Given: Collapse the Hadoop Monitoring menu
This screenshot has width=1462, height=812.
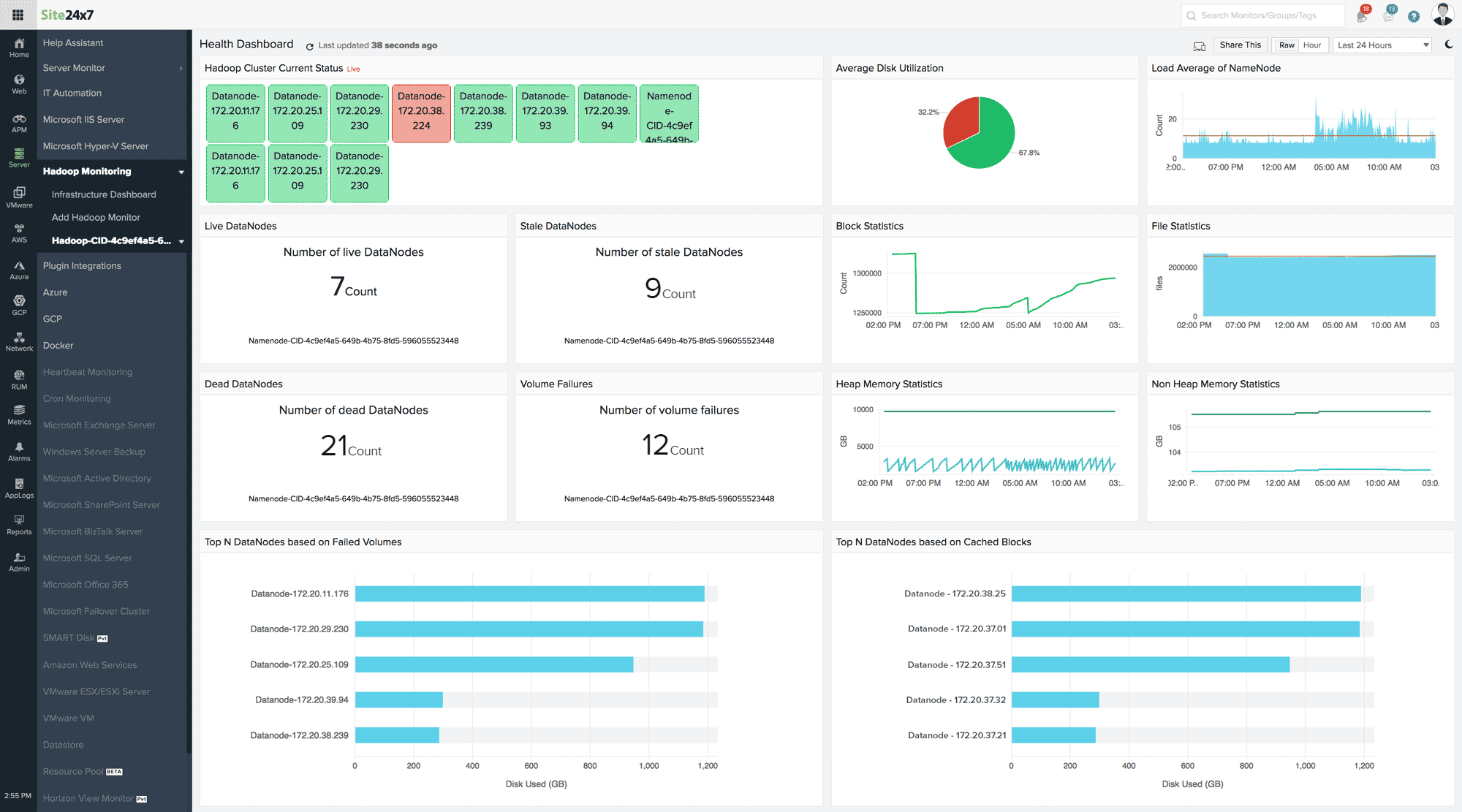Looking at the screenshot, I should point(181,172).
